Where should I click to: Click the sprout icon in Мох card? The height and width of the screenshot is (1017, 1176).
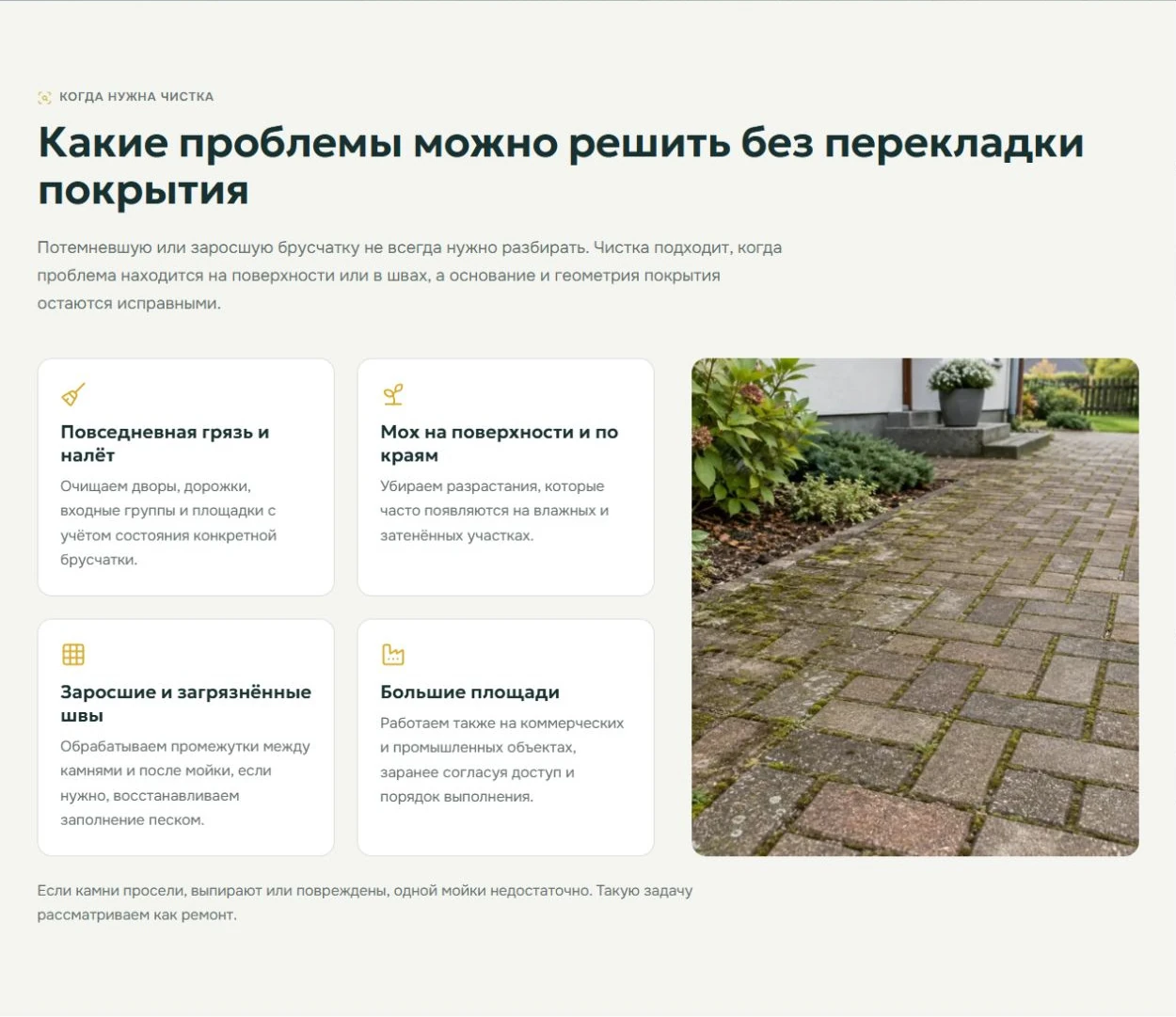(393, 394)
